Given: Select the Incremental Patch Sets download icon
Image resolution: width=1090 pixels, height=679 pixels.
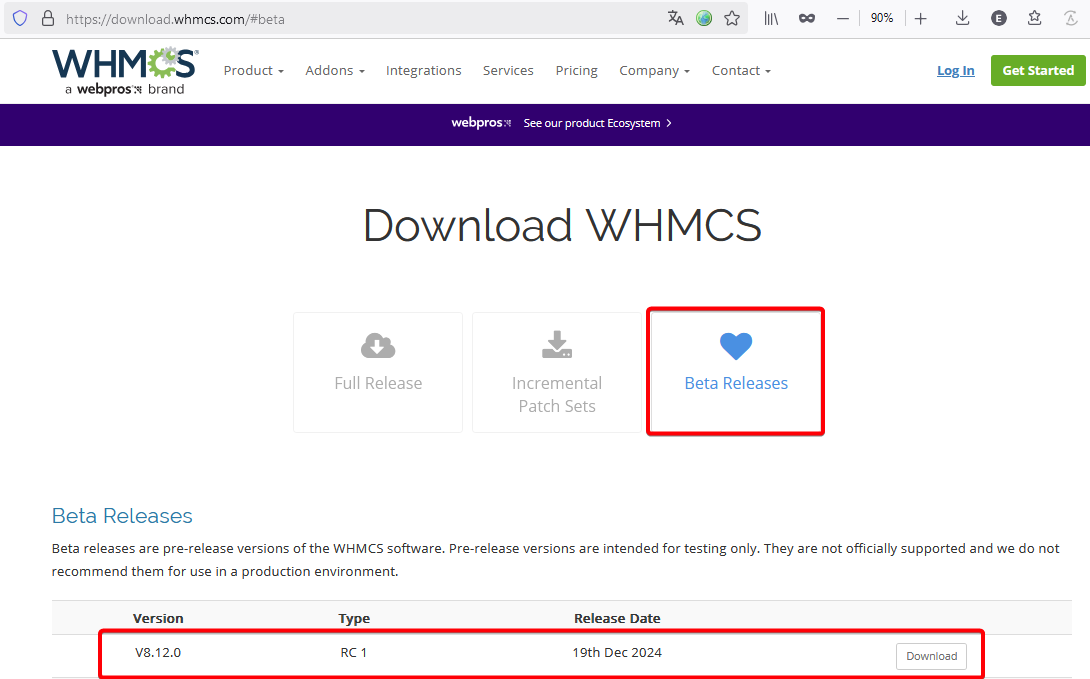Looking at the screenshot, I should [557, 345].
